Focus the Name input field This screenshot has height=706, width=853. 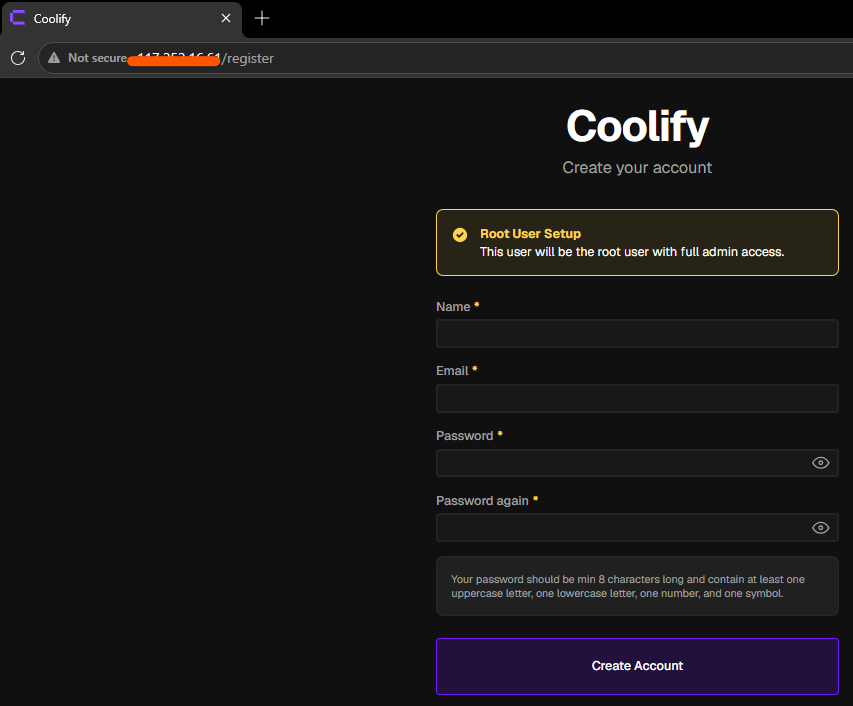(x=637, y=333)
